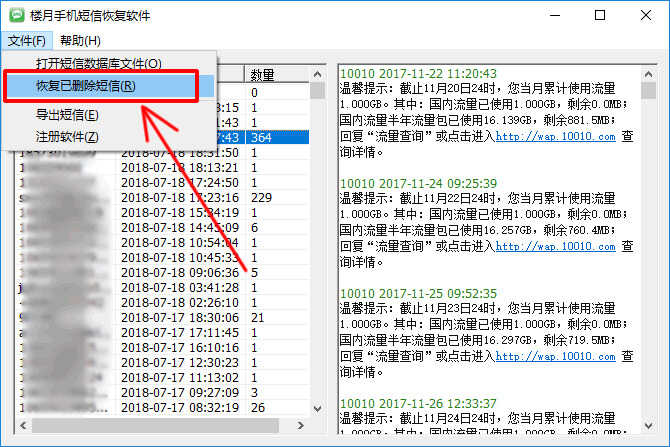Open the 文件(F) menu
670x447 pixels.
(x=26, y=41)
